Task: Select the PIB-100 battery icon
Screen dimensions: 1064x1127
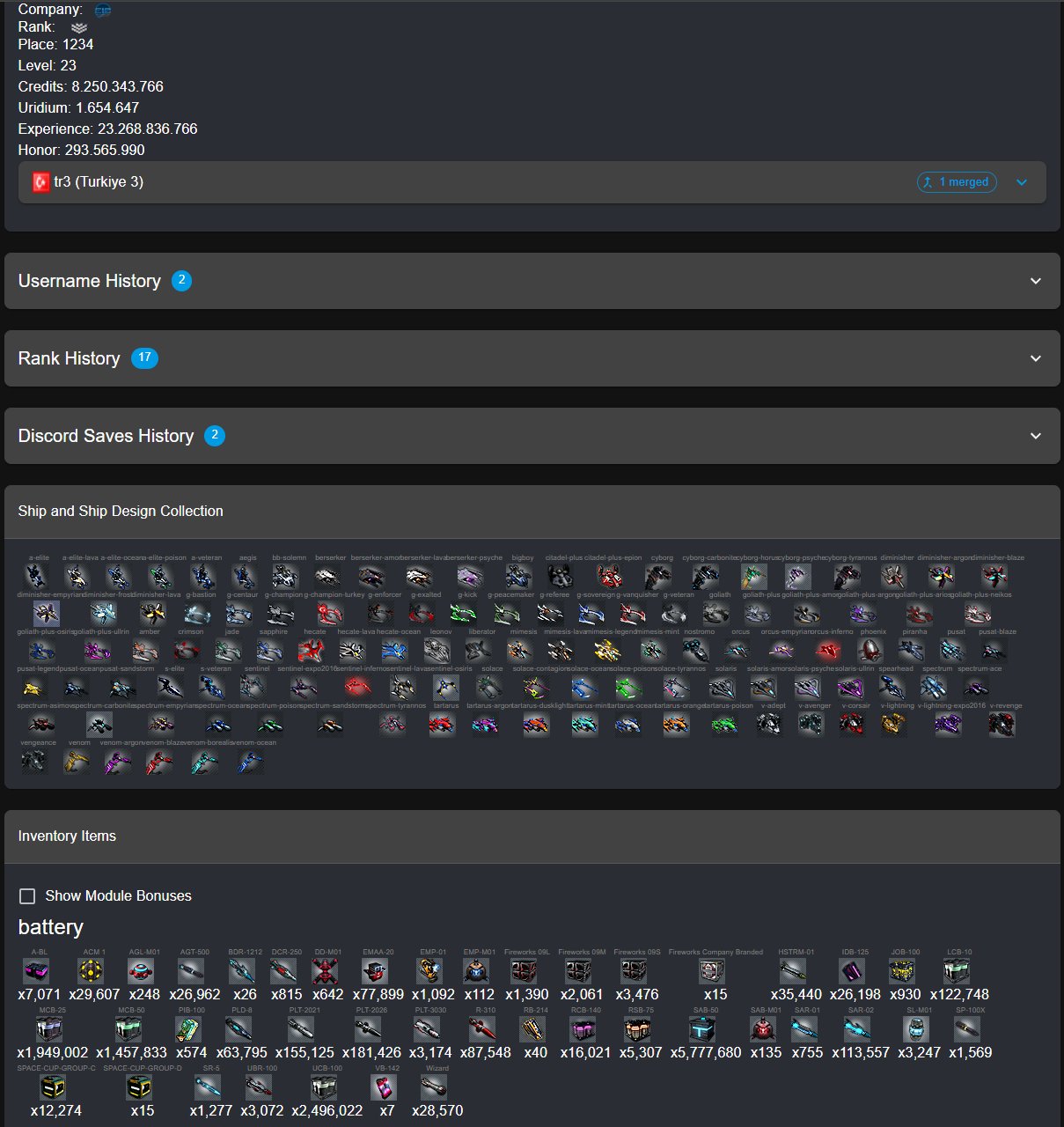Action: click(188, 1029)
